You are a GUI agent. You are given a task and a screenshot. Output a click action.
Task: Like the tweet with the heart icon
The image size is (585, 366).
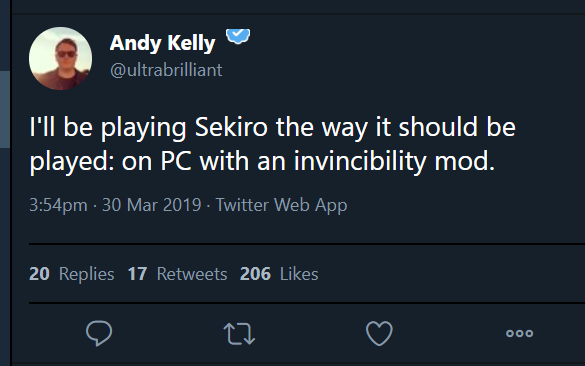379,333
